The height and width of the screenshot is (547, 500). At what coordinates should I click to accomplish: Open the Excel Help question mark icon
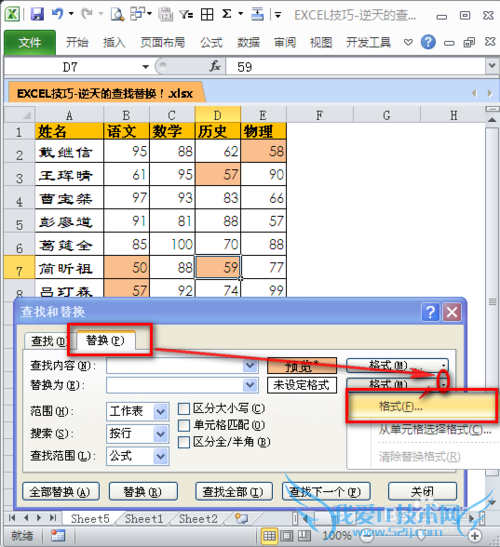428,42
